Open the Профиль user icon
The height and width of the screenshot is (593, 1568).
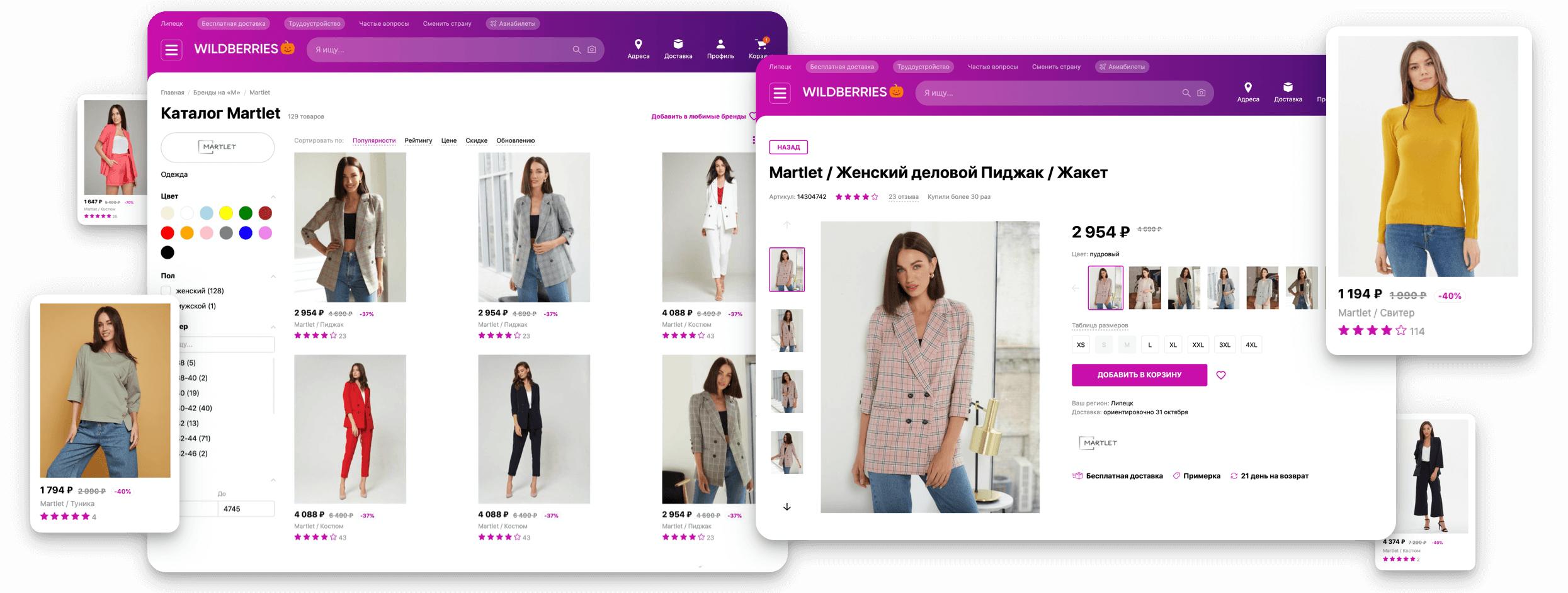point(720,44)
